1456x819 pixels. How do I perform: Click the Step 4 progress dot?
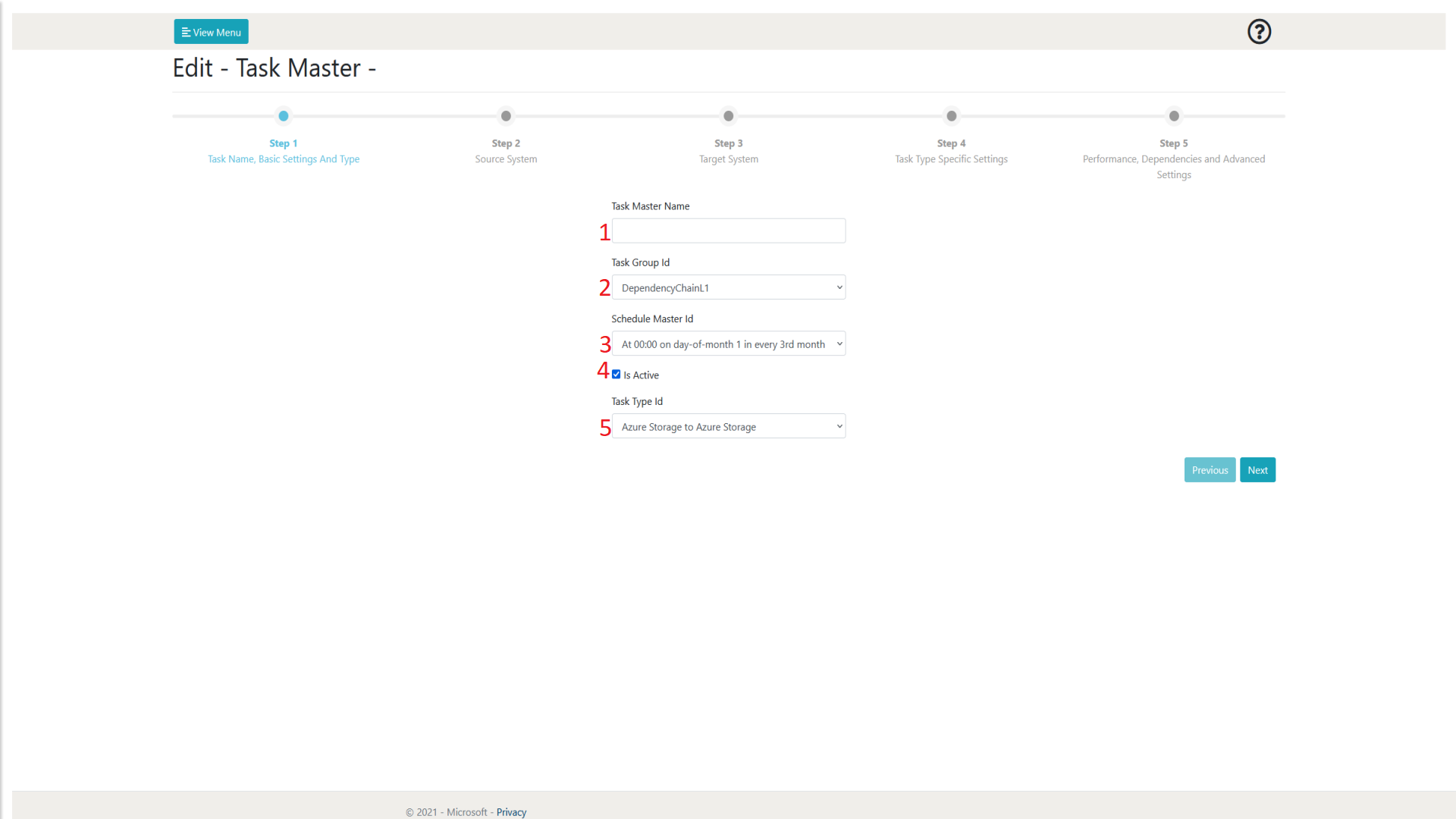coord(951,116)
